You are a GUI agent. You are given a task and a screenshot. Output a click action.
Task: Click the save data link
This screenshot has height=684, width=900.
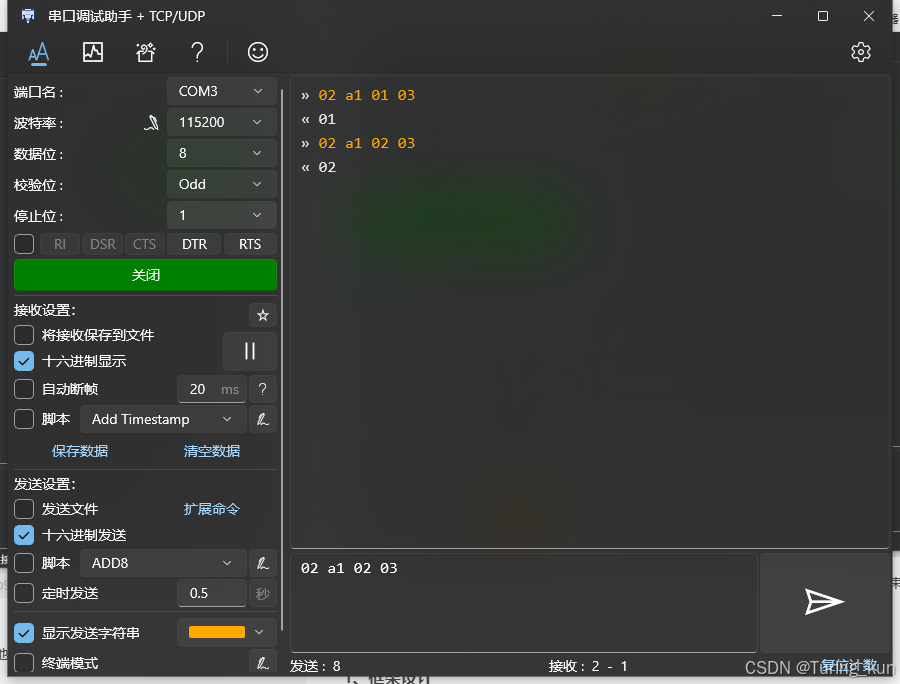[80, 451]
